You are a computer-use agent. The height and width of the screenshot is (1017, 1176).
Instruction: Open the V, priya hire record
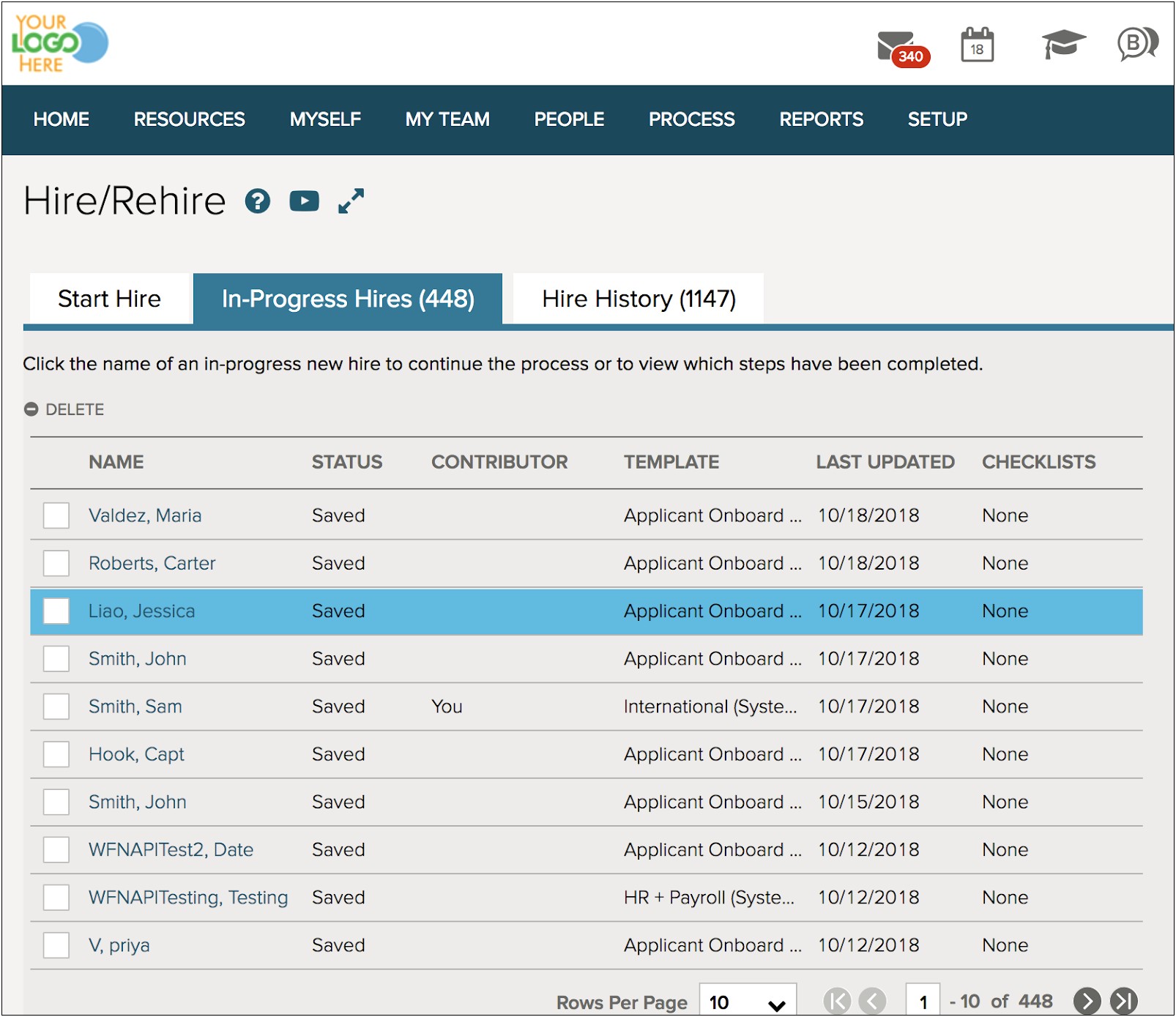tap(119, 945)
